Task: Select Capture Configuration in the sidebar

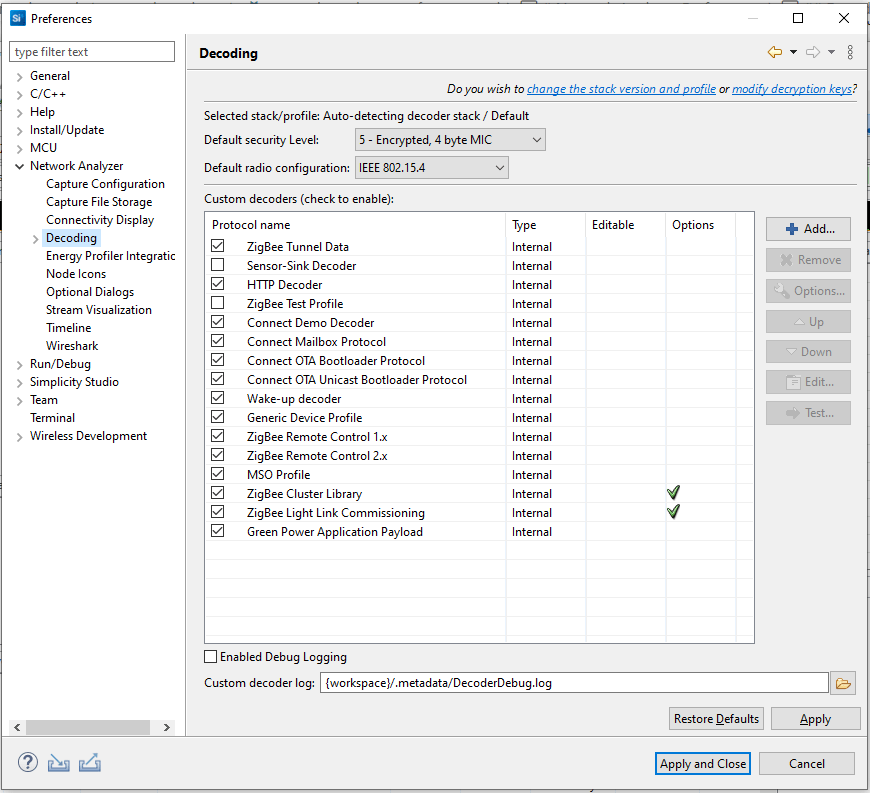Action: point(105,183)
